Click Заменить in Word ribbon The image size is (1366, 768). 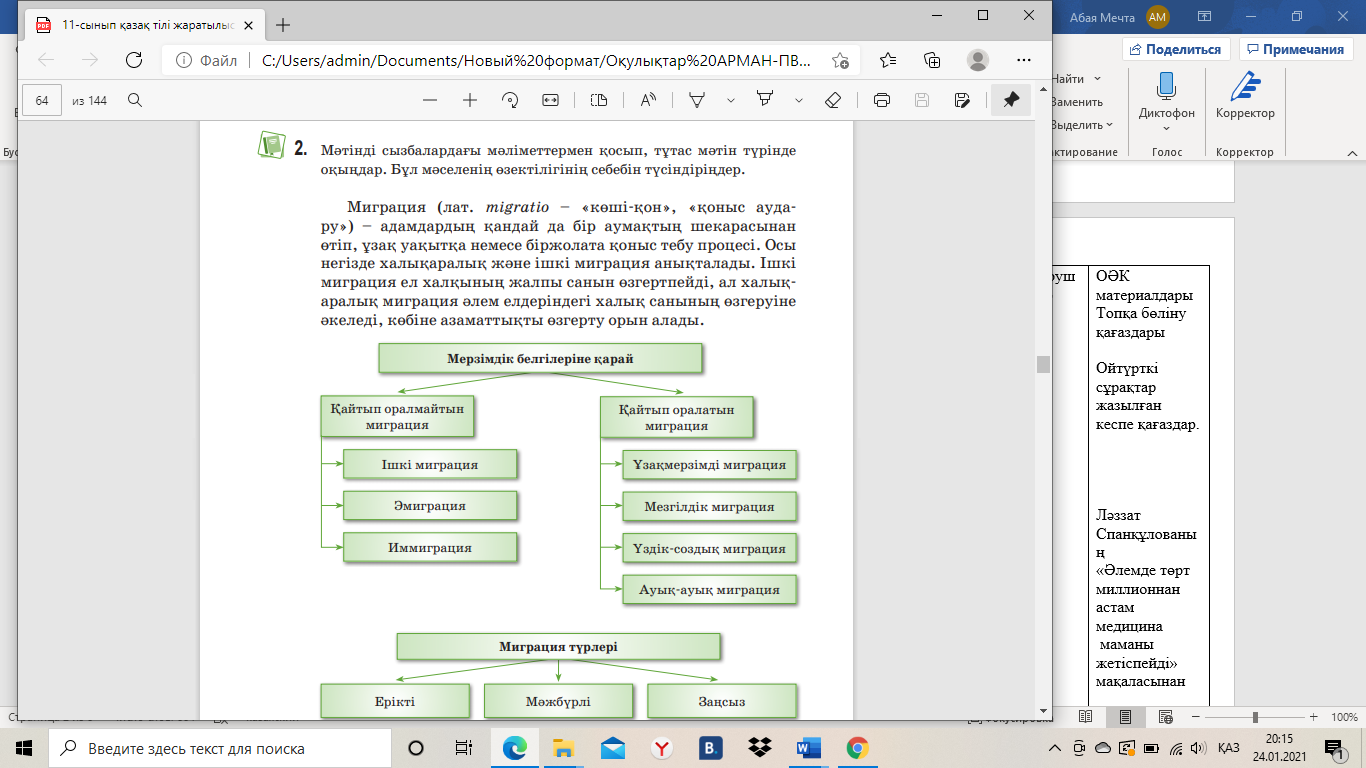point(1077,102)
